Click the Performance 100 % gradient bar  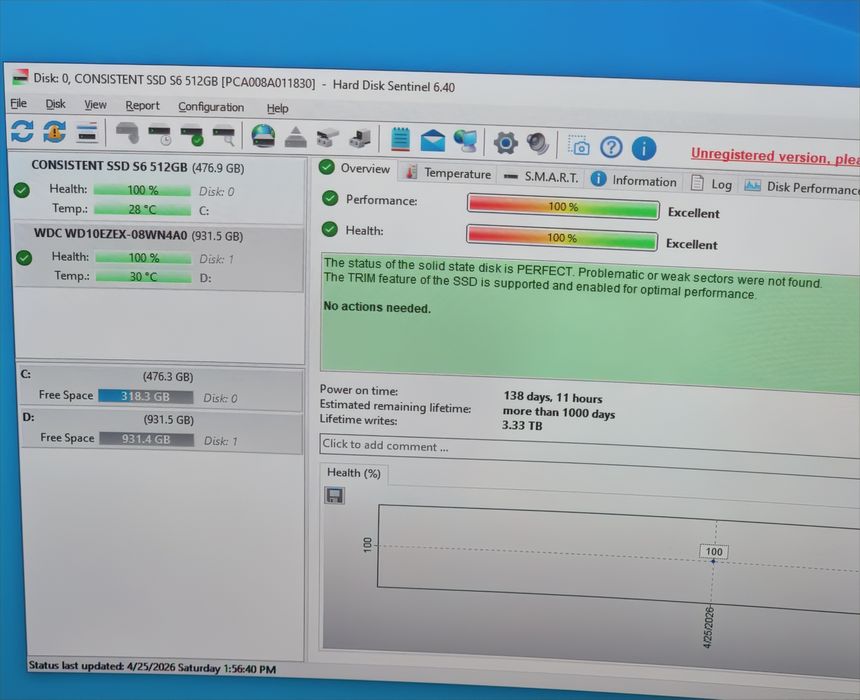[x=563, y=206]
